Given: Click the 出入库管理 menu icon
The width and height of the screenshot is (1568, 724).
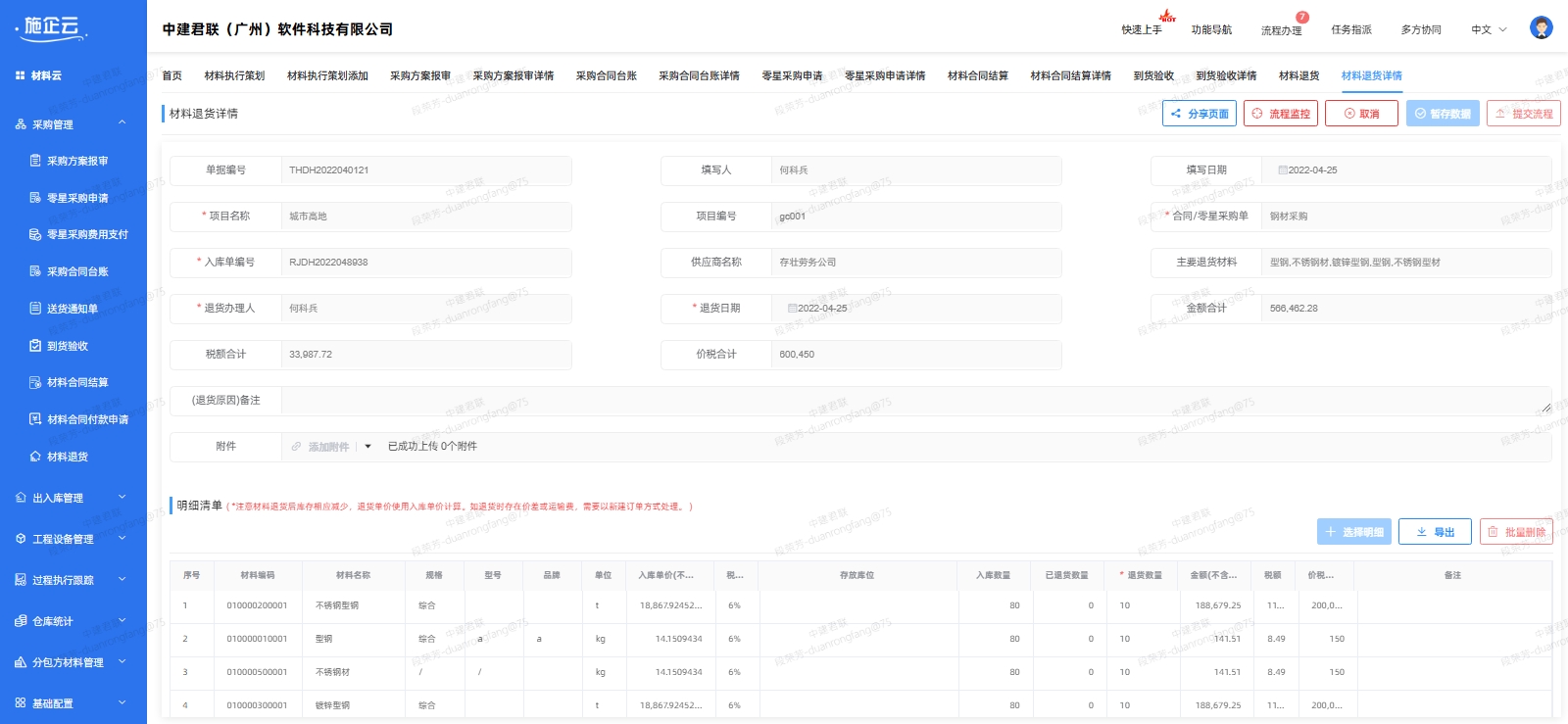Looking at the screenshot, I should pyautogui.click(x=21, y=498).
